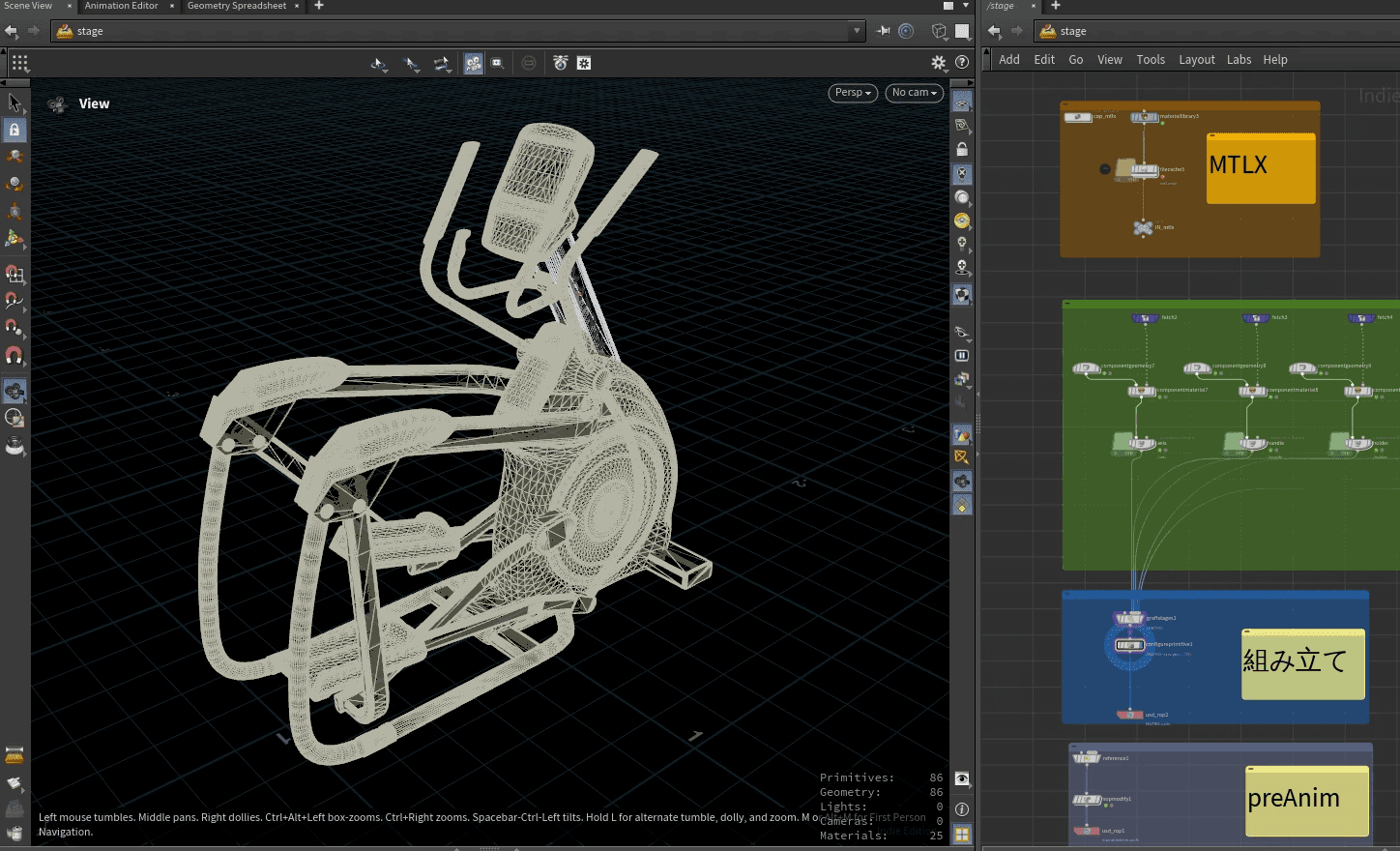
Task: Add a new pane tab beside Geometry Spreadsheet
Action: pos(319,6)
